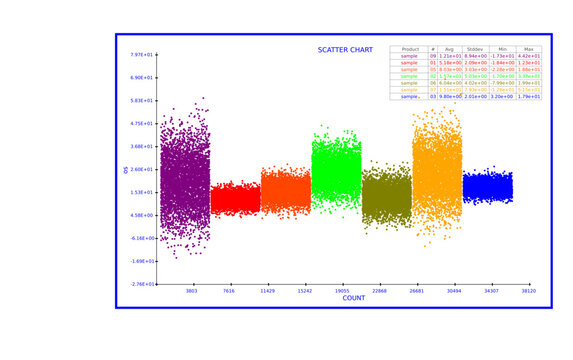The image size is (573, 360).
Task: Click x-axis tick 19055
Action: tap(342, 291)
